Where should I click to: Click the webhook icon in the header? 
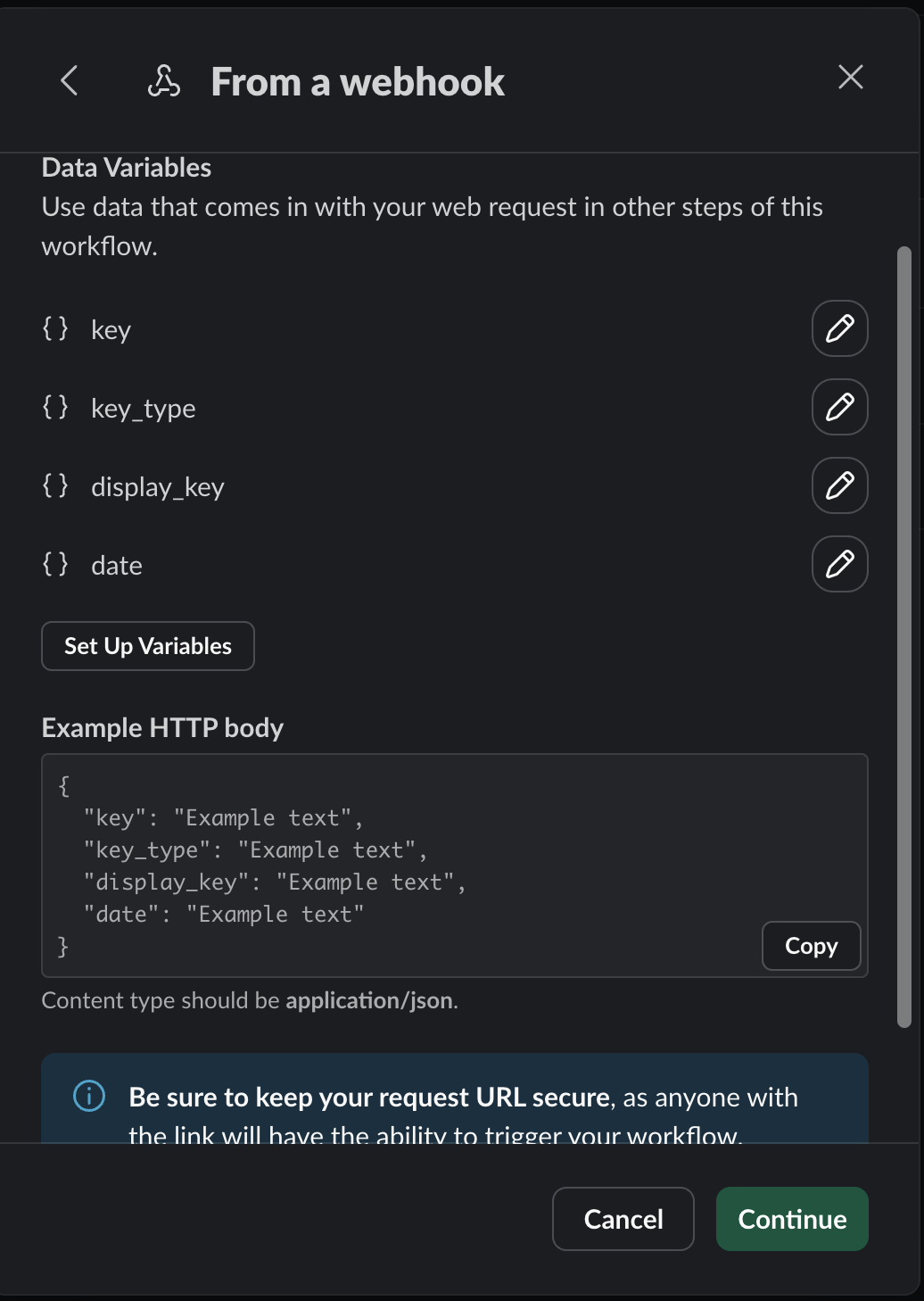click(x=163, y=81)
